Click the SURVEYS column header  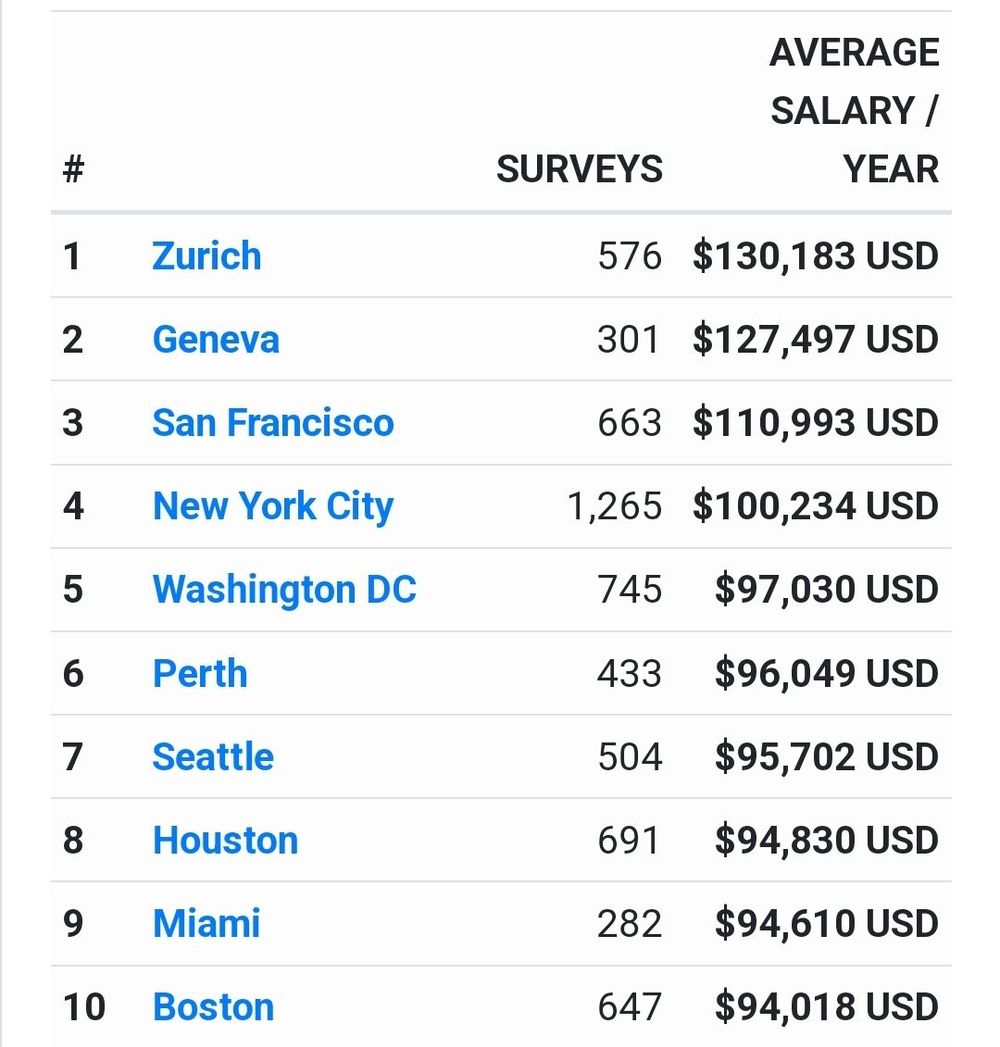pyautogui.click(x=579, y=169)
